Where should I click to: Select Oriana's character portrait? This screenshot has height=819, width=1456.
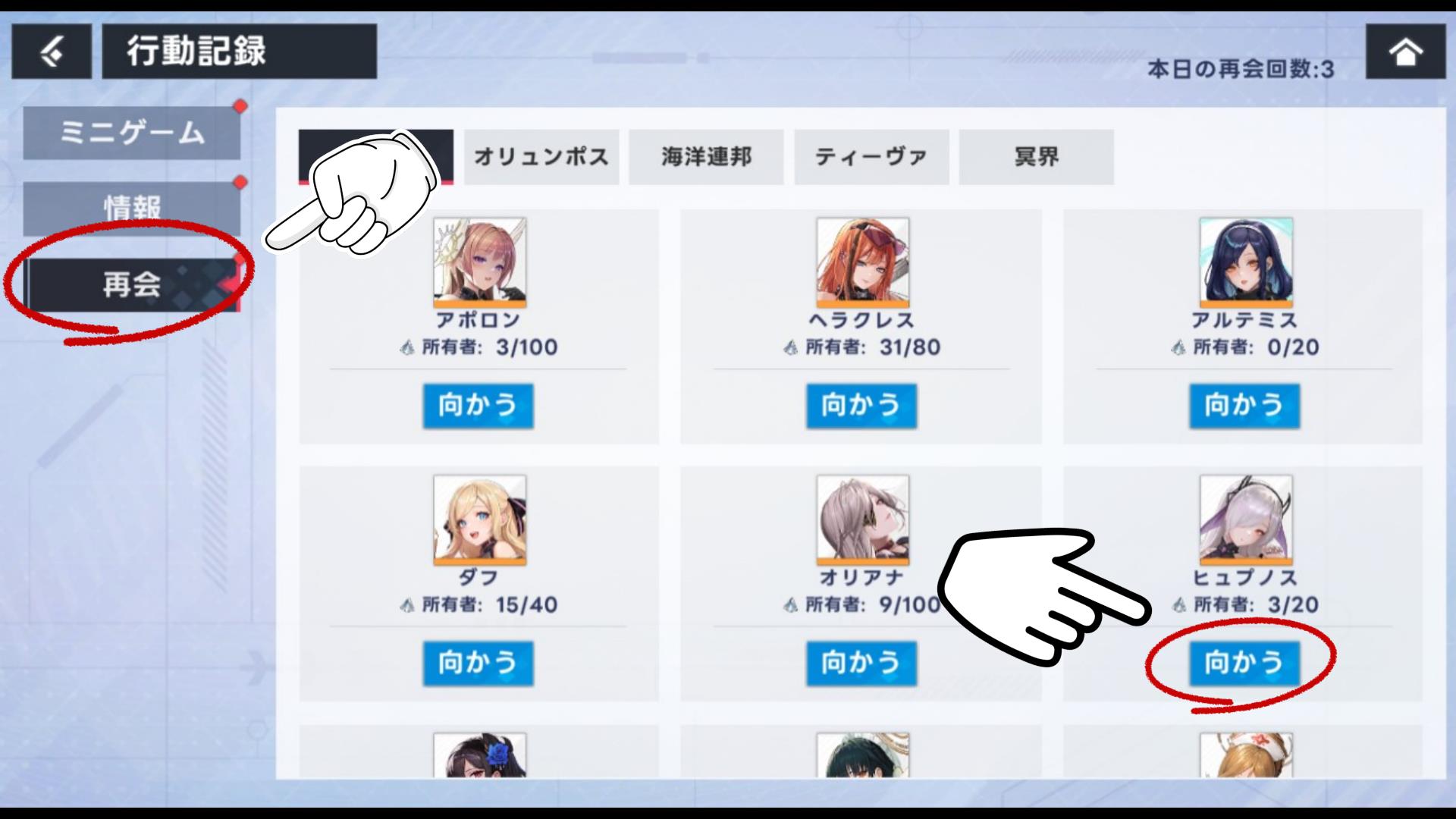[863, 520]
